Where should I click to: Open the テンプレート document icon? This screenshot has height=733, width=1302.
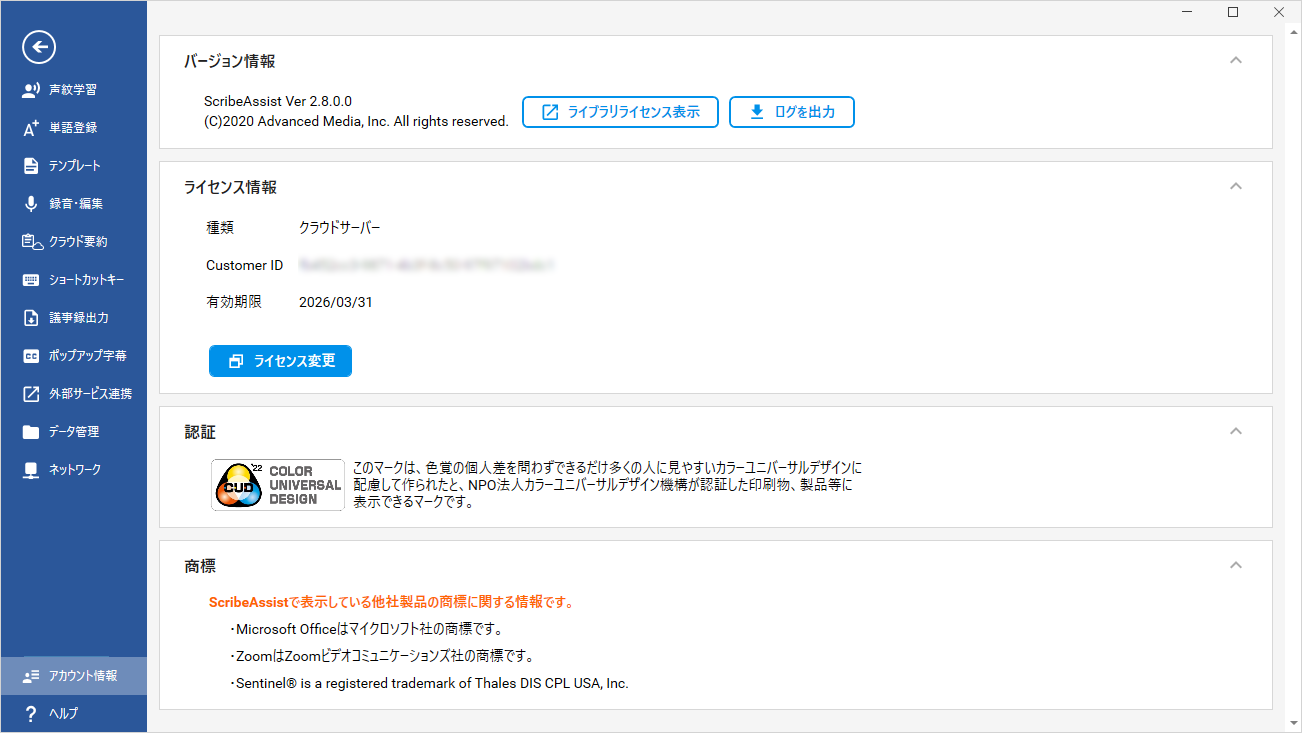click(x=30, y=166)
